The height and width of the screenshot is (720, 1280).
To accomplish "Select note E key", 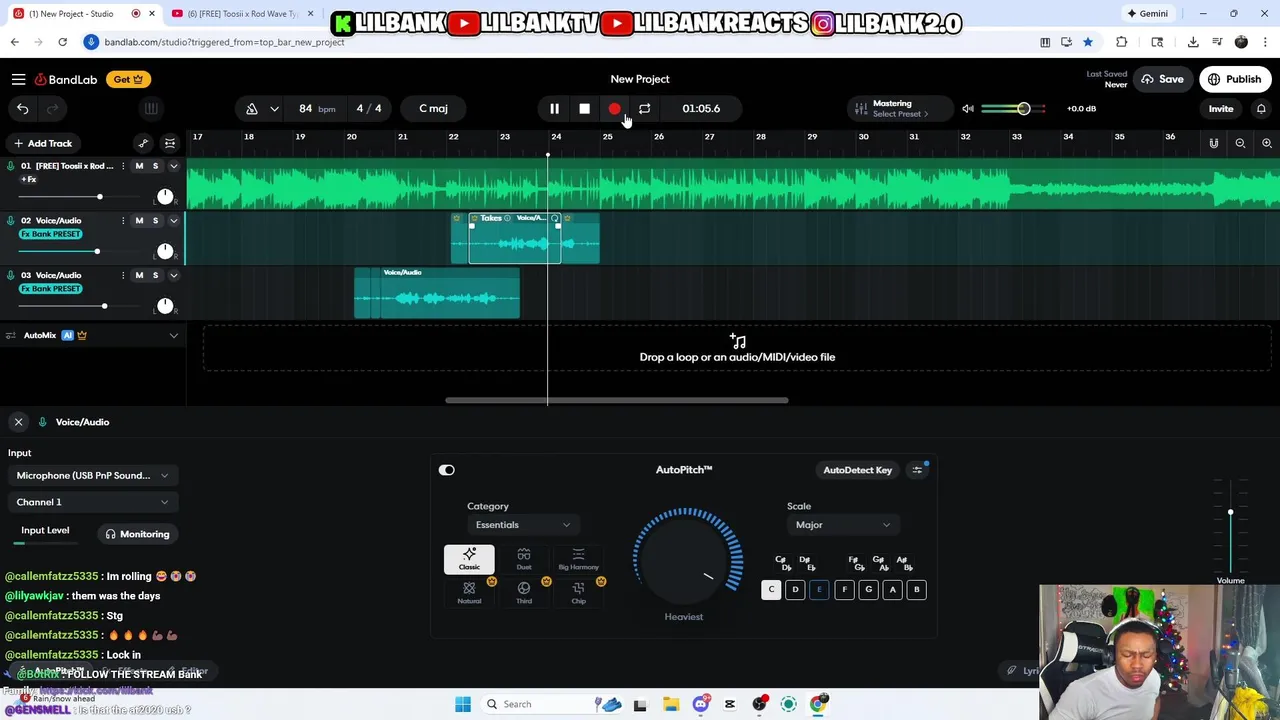I will coord(819,590).
